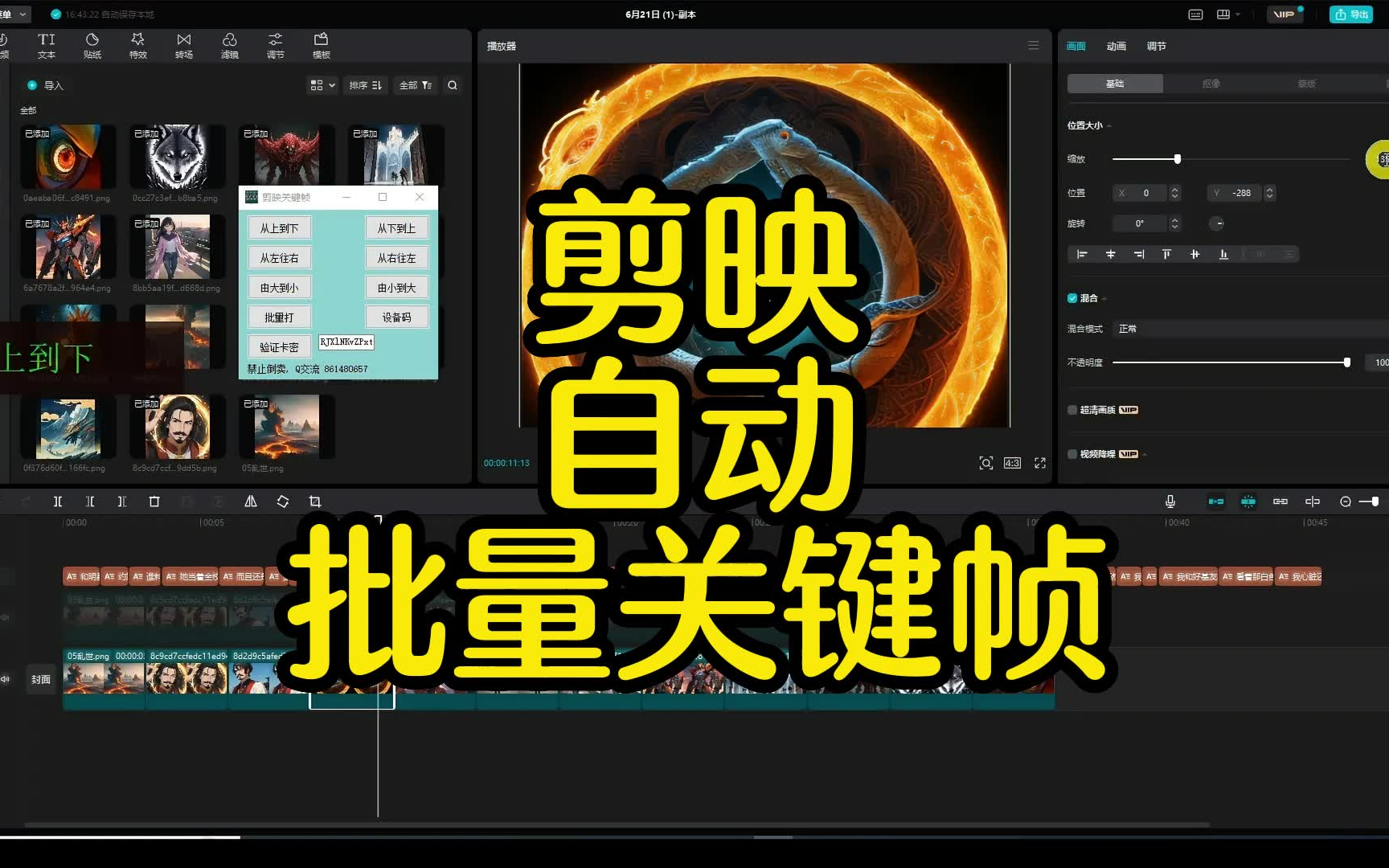Open the 调节 (Adjust) panel in top toolbar

click(x=276, y=46)
